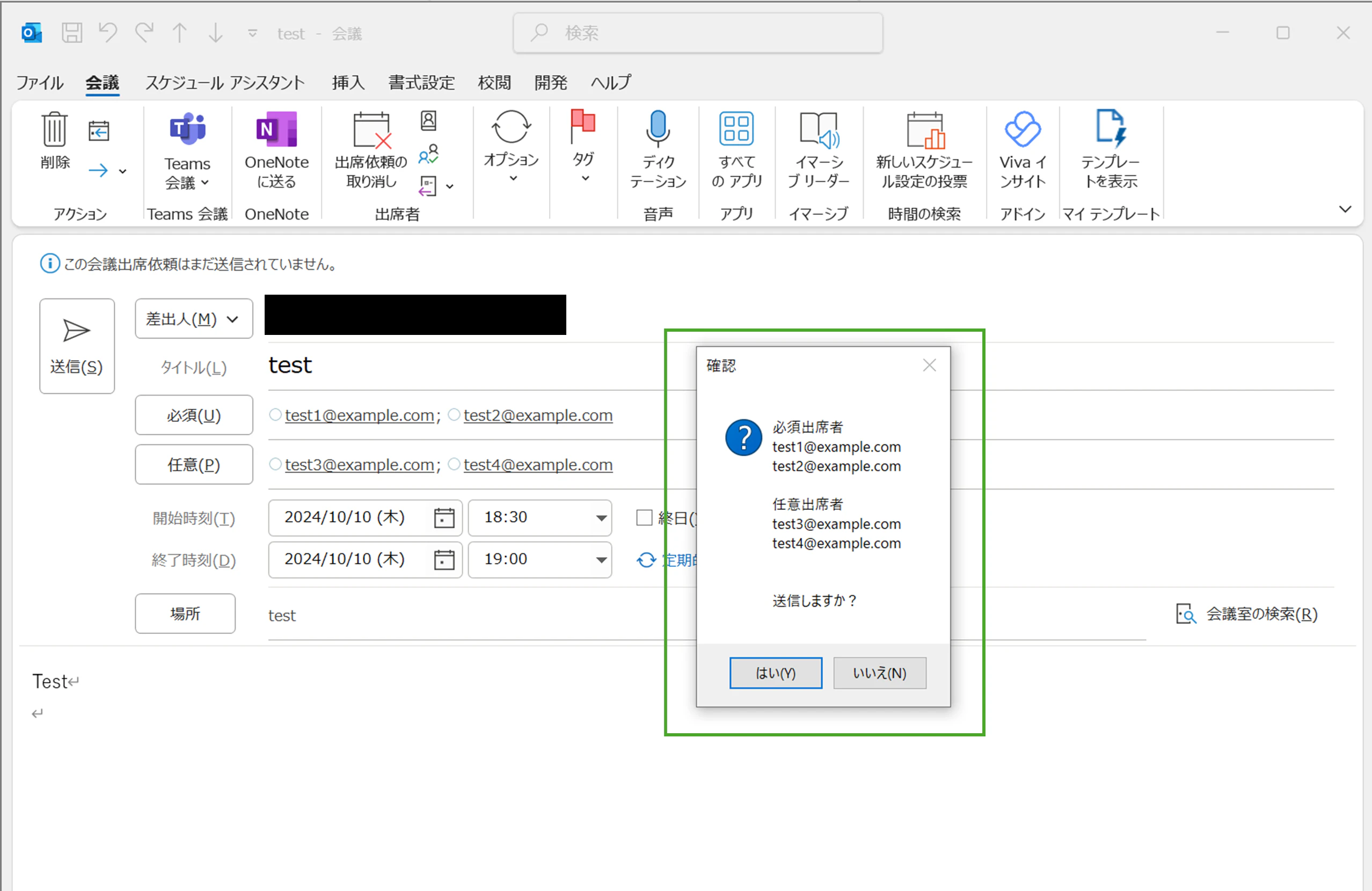The image size is (1372, 891).
Task: Click the 必須(U) button
Action: click(194, 415)
